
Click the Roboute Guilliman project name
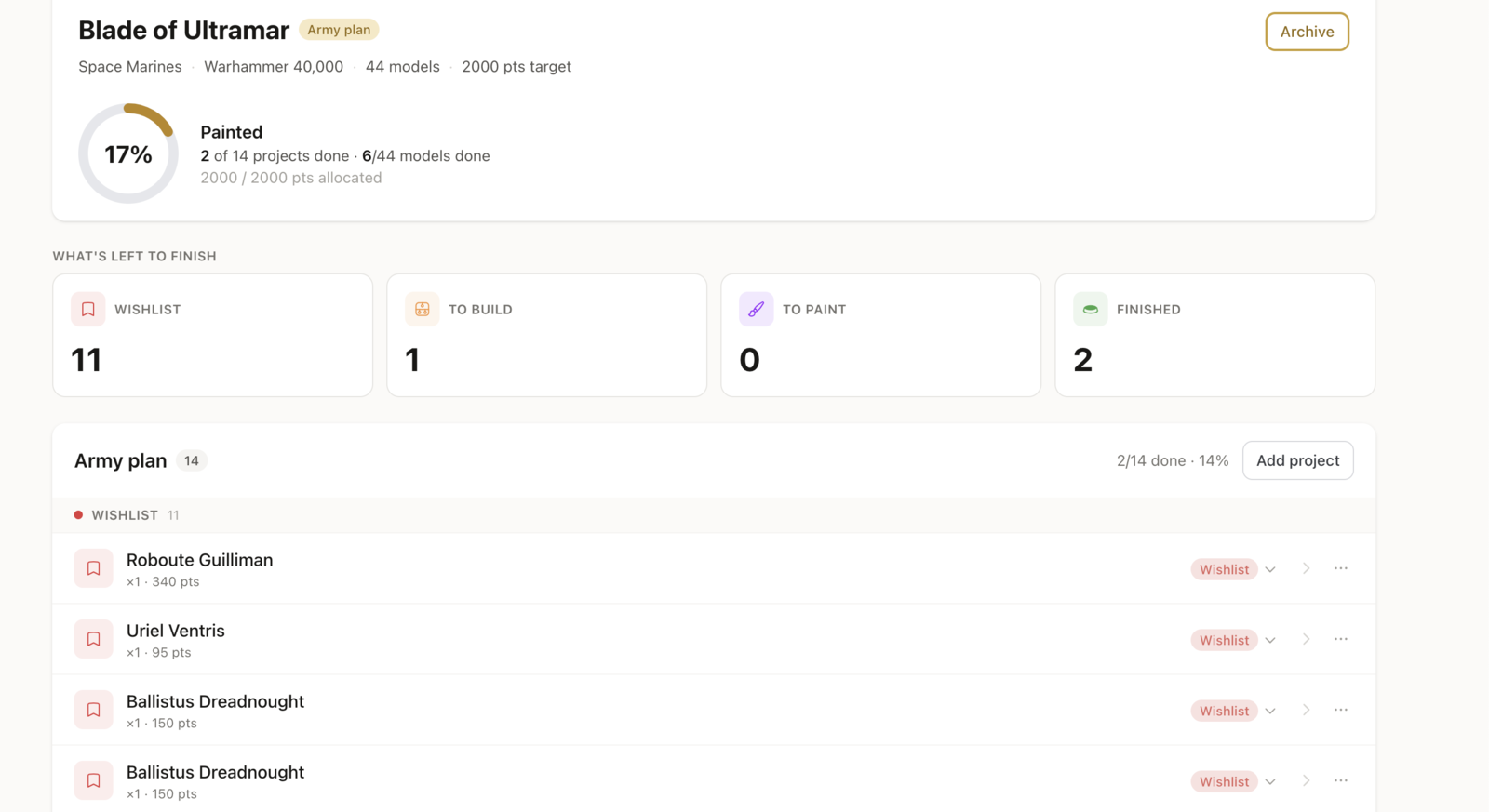point(199,560)
